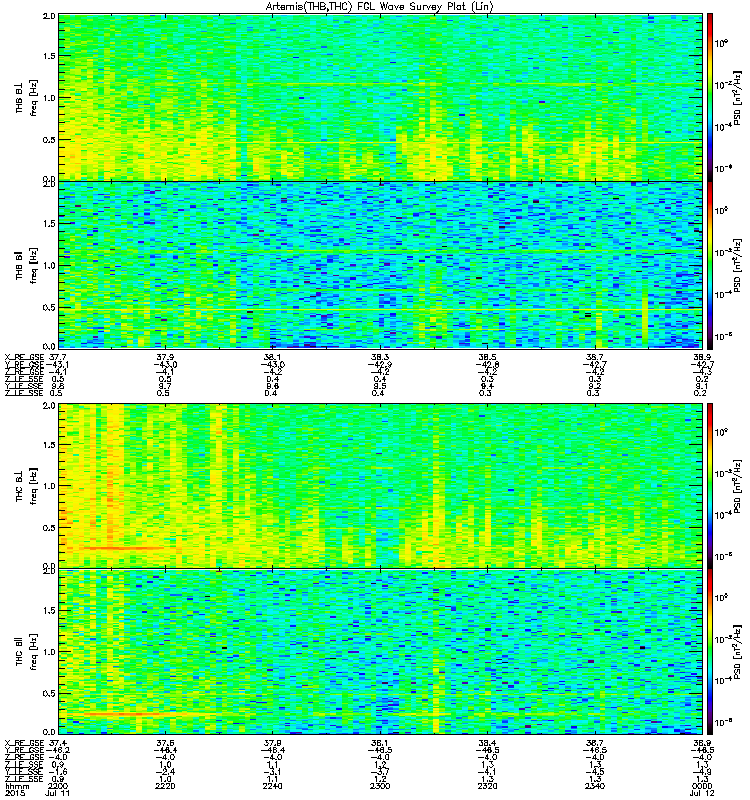Click the '1.5' frequency tick of the THC B⊥ panel
Image resolution: width=750 pixels, height=800 pixels.
tap(49, 445)
